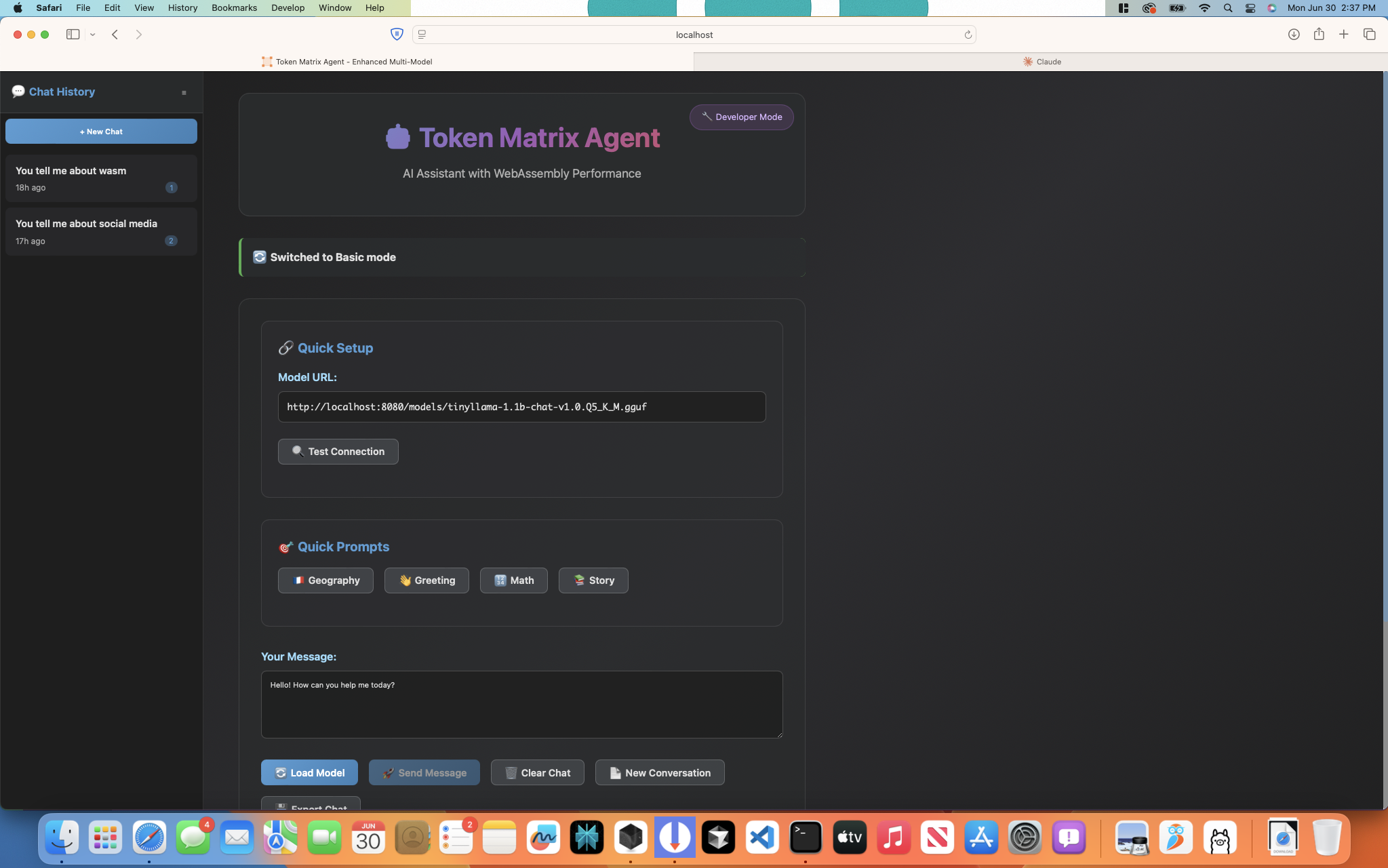Open 'You tell me about wasm' chat
The width and height of the screenshot is (1388, 868).
click(101, 178)
